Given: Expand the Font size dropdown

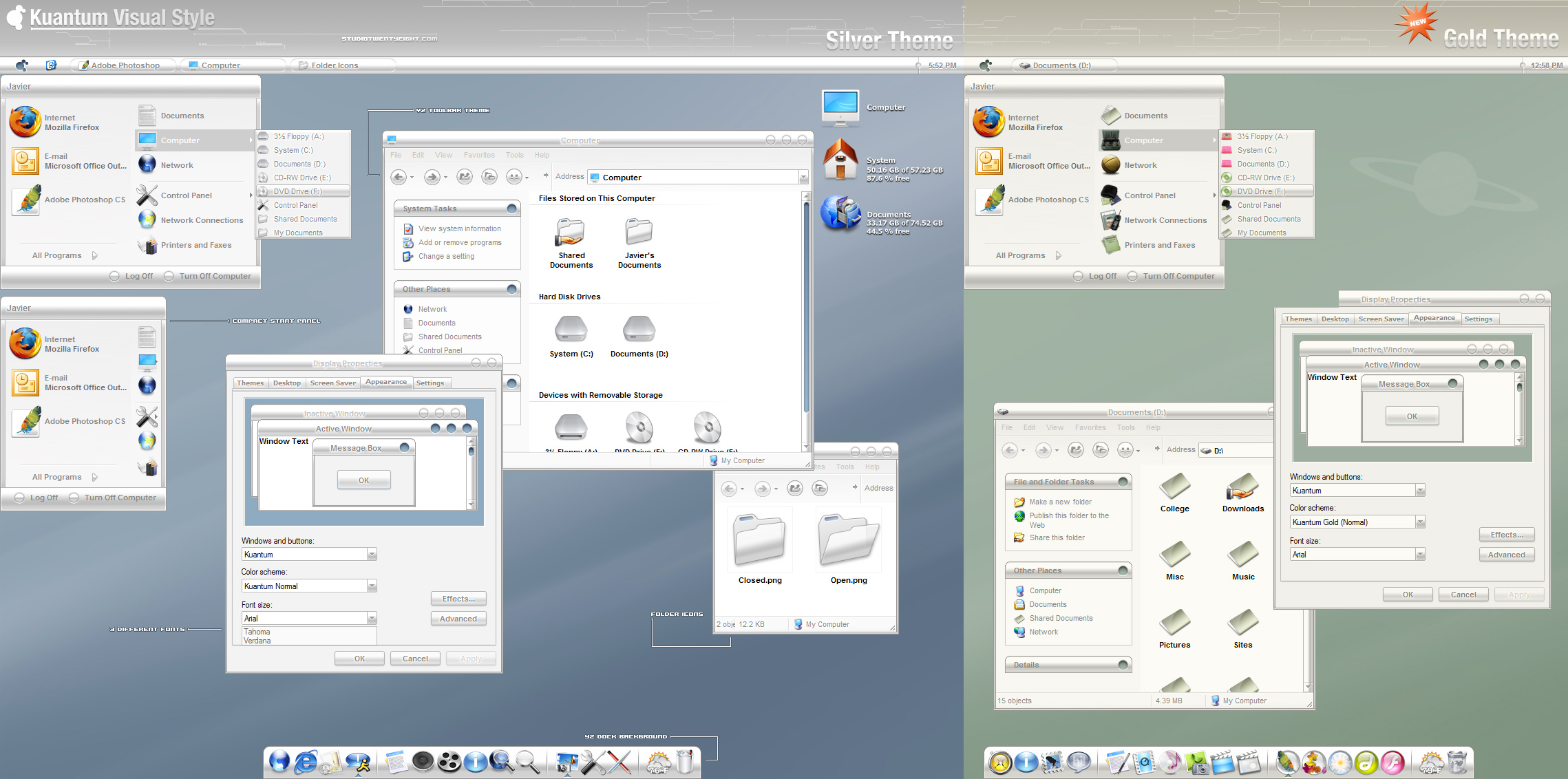Looking at the screenshot, I should pos(371,617).
